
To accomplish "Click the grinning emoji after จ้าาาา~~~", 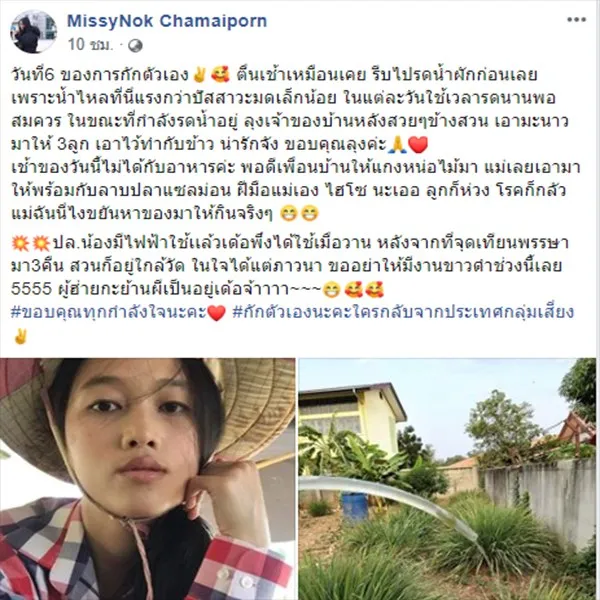I will tap(331, 290).
